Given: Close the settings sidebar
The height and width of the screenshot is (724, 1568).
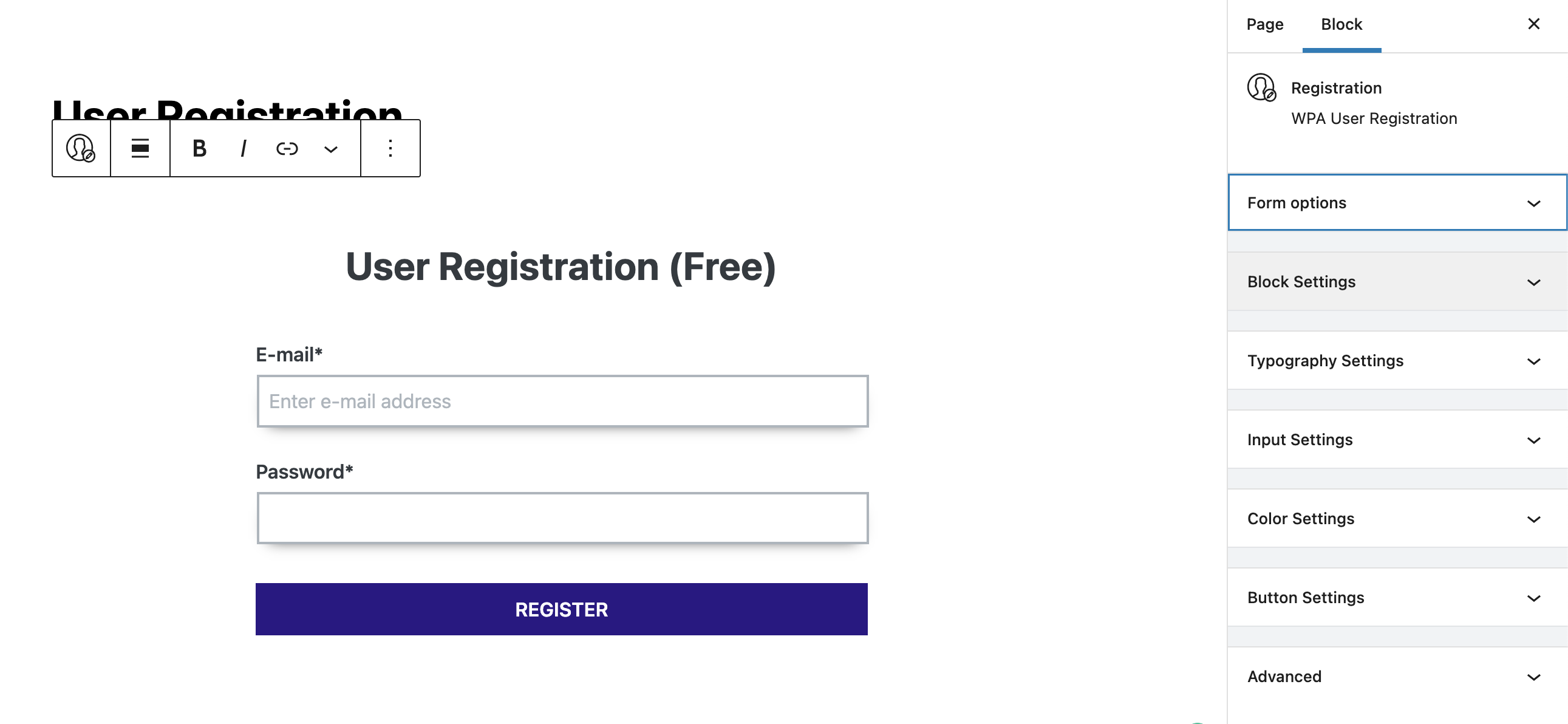Looking at the screenshot, I should point(1533,24).
